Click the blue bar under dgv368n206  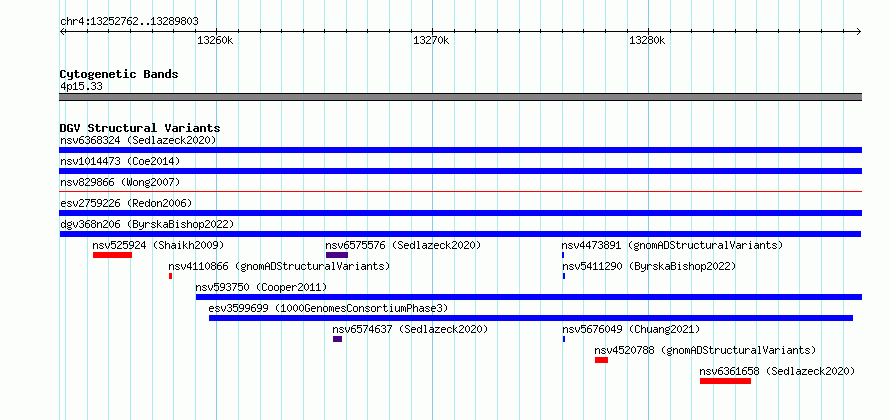click(460, 234)
